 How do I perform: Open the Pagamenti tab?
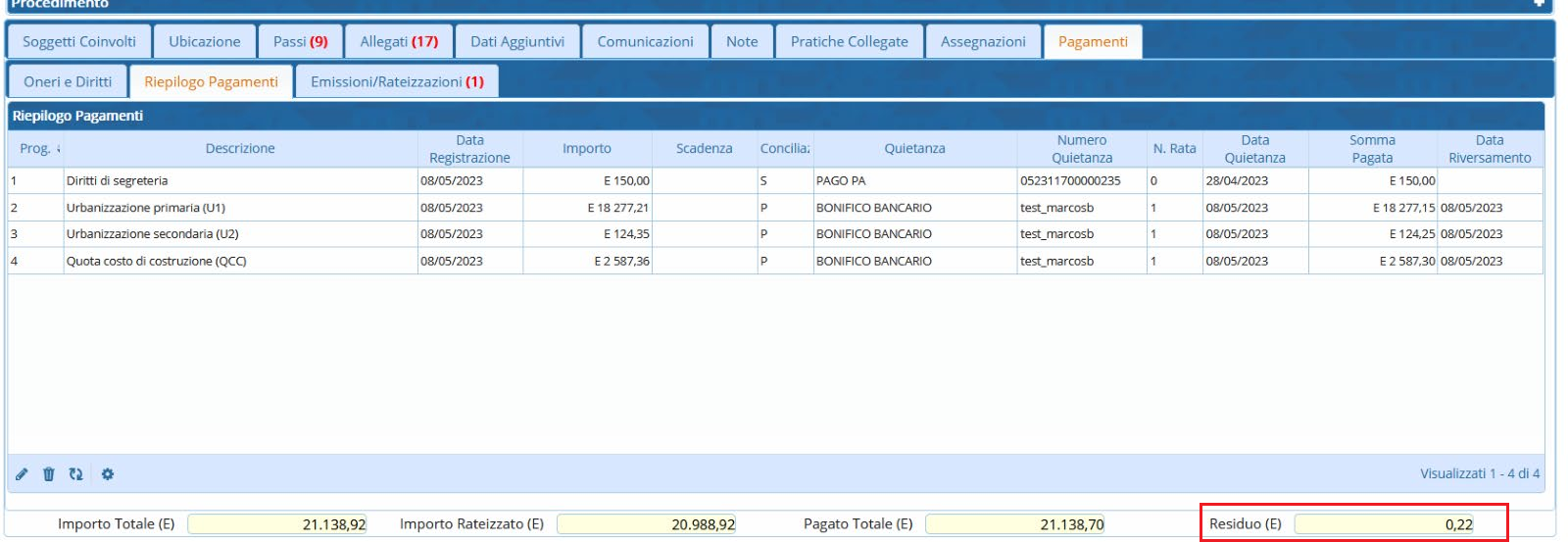pos(1092,42)
